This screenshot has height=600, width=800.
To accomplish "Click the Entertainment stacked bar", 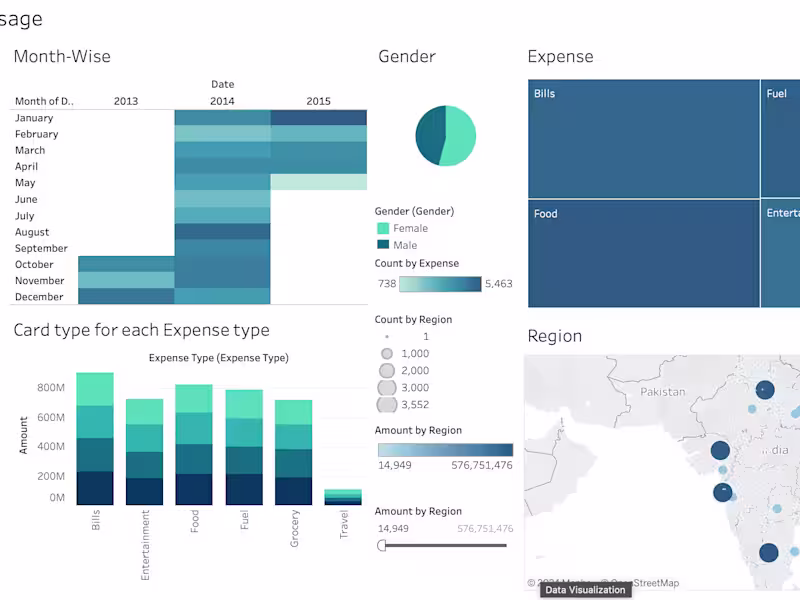I will click(x=144, y=452).
